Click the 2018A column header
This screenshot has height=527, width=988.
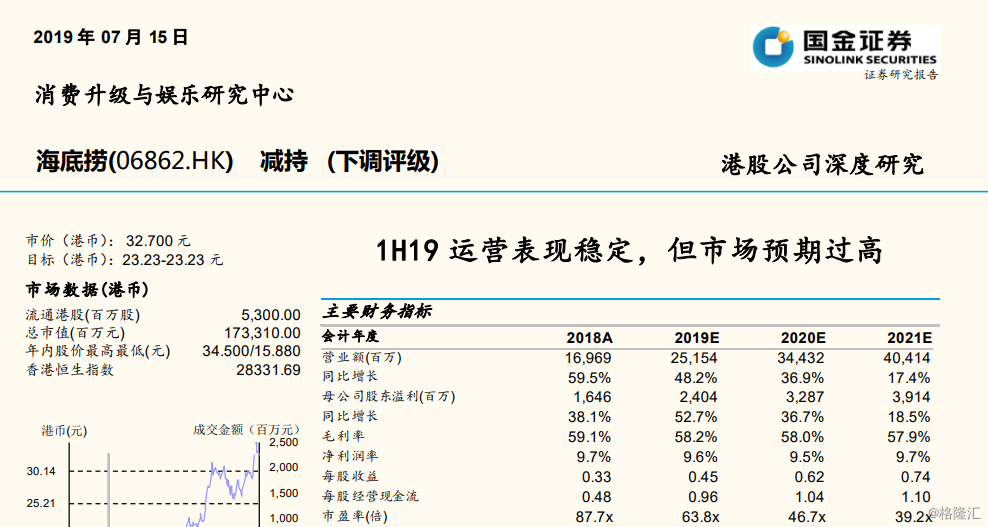(x=589, y=338)
